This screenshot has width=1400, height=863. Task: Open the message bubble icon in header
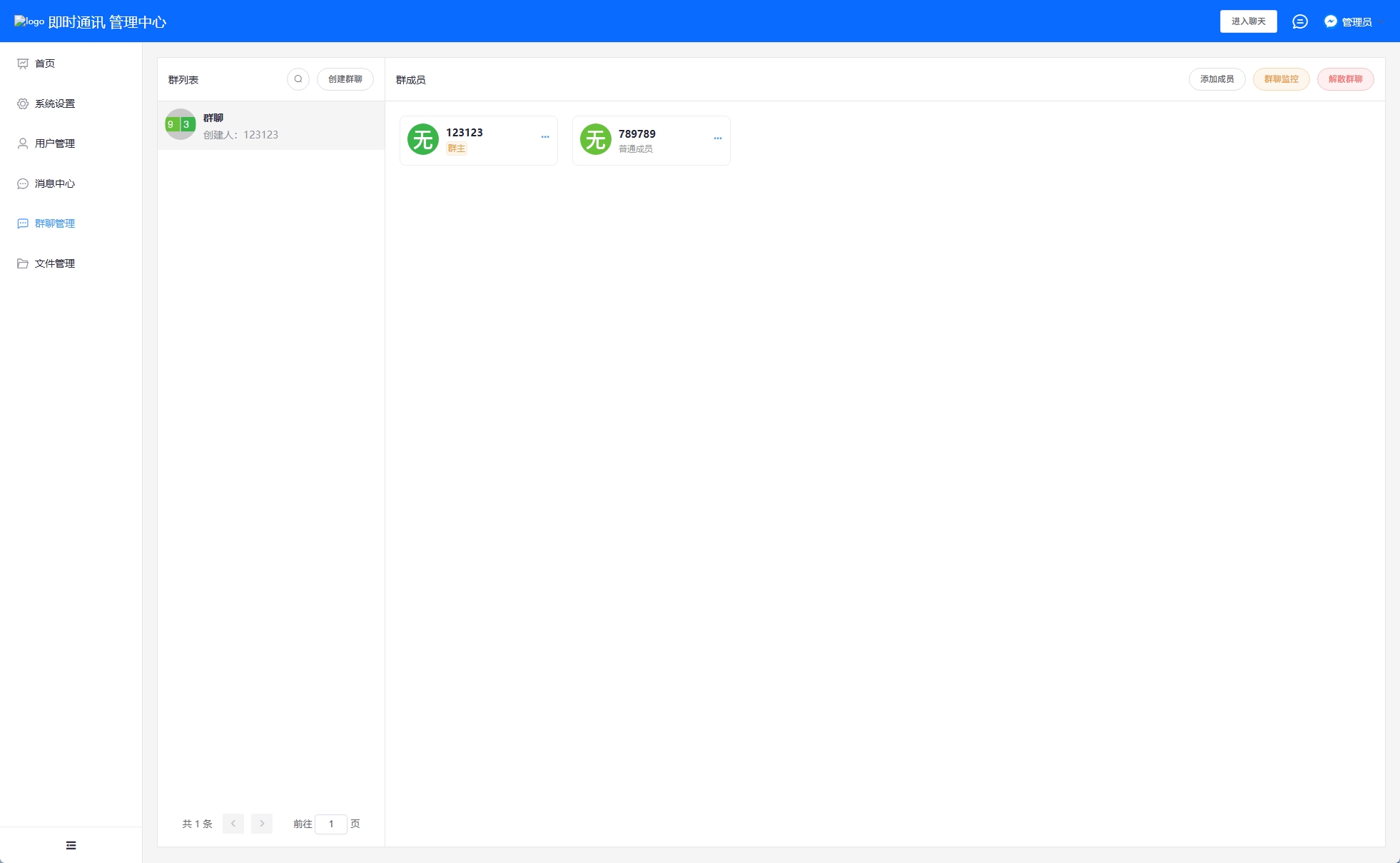[x=1299, y=21]
